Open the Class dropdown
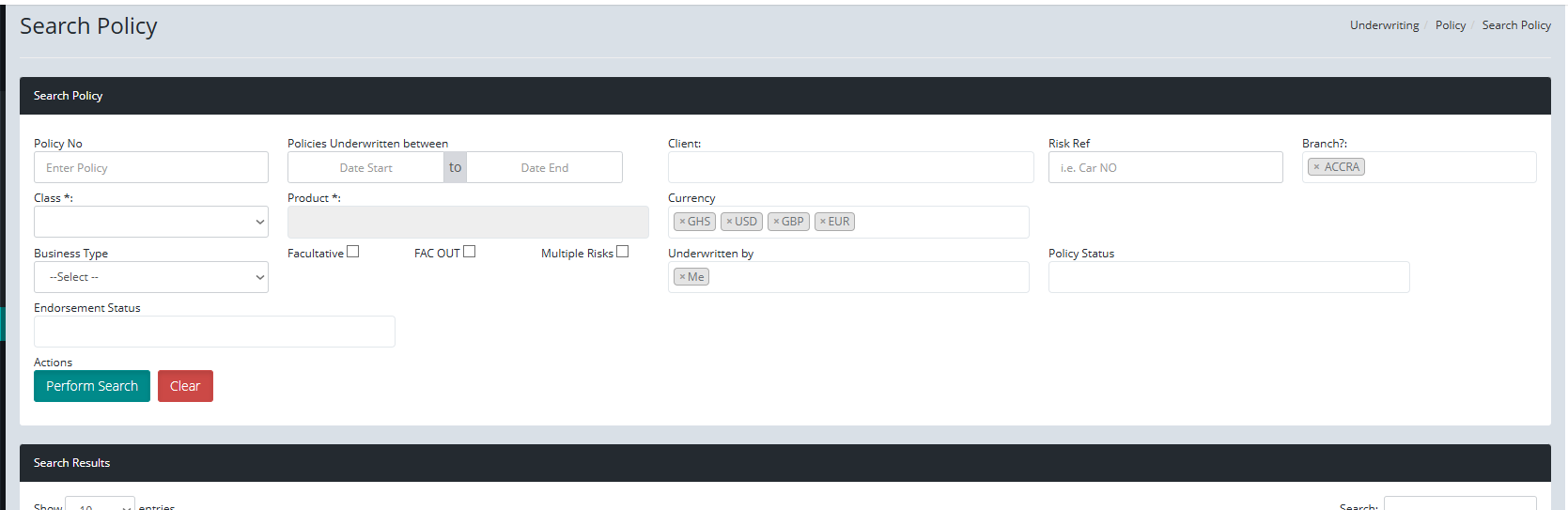Image resolution: width=1568 pixels, height=510 pixels. coord(150,223)
